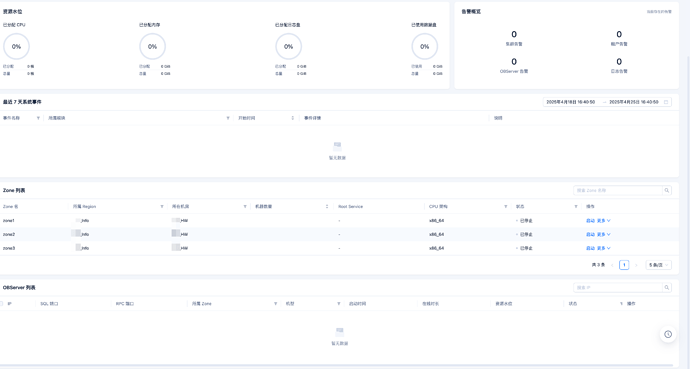Viewport: 690px width, 369px height.
Task: Click the 启动 link for zone1
Action: 590,221
